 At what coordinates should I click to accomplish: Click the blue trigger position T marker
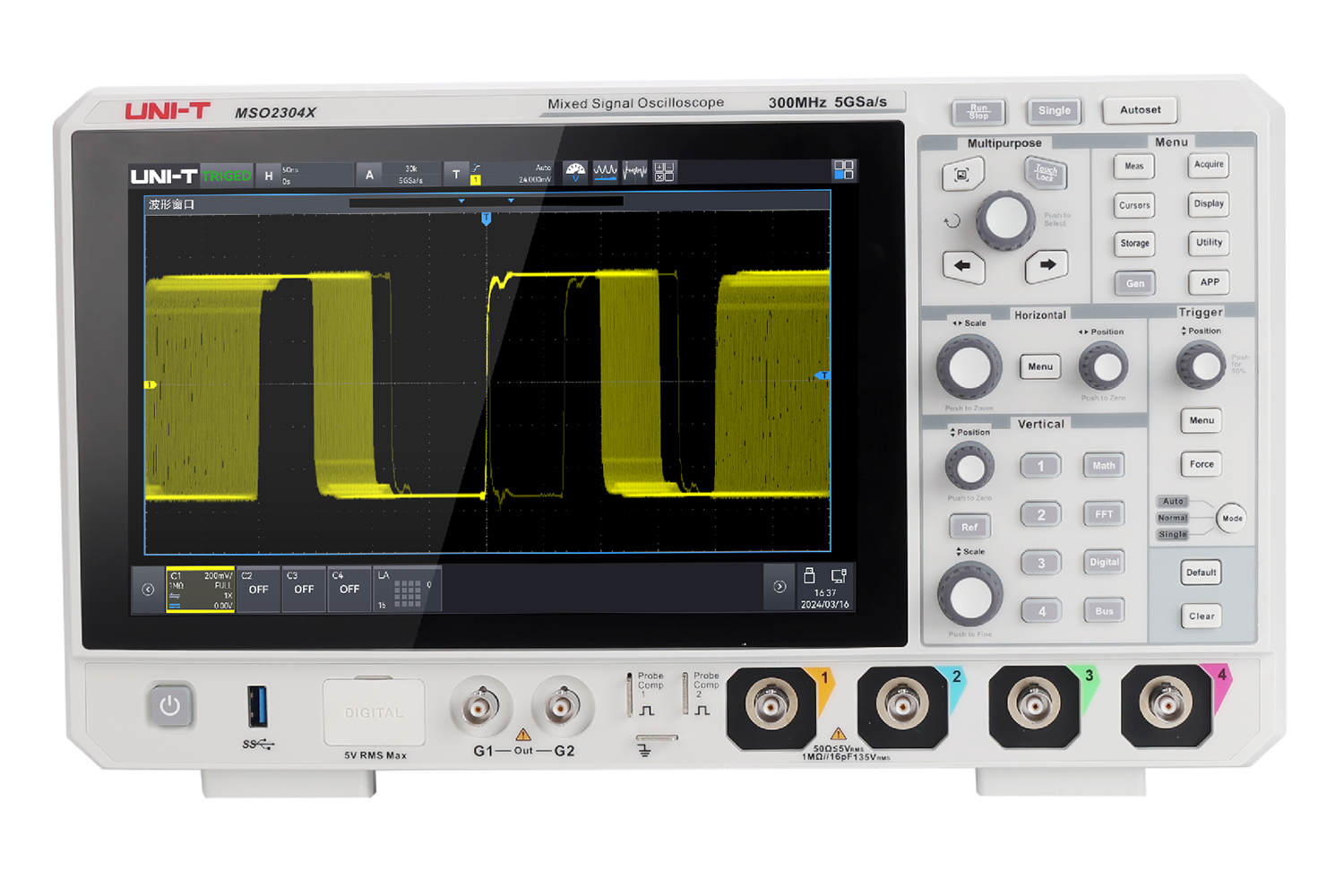point(487,218)
